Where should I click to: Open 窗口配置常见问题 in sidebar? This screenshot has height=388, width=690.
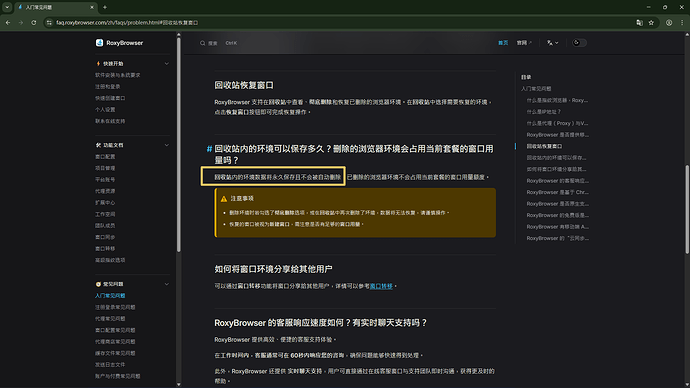pyautogui.click(x=115, y=330)
